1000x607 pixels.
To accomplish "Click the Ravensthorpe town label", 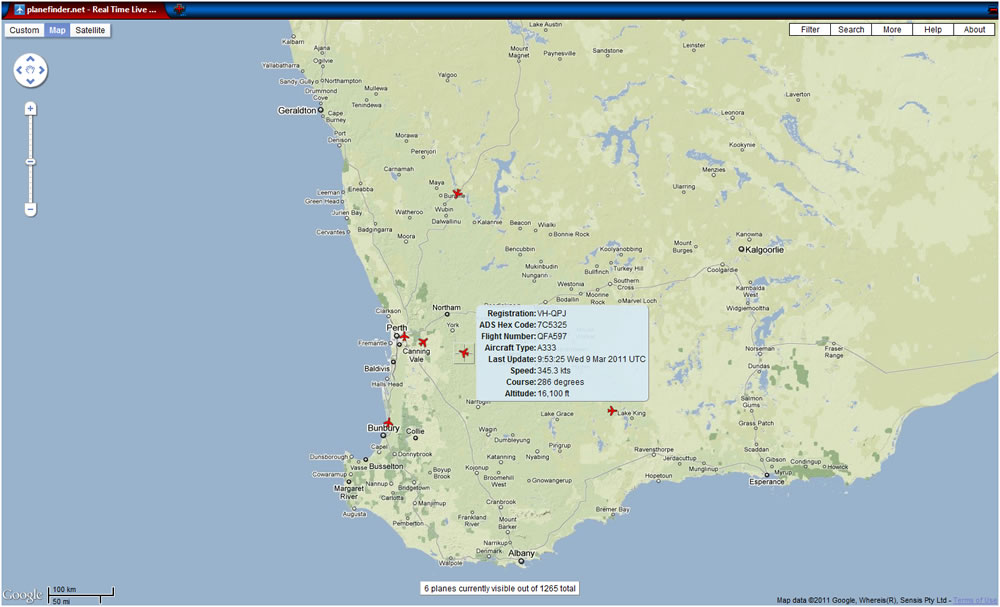I will (654, 450).
